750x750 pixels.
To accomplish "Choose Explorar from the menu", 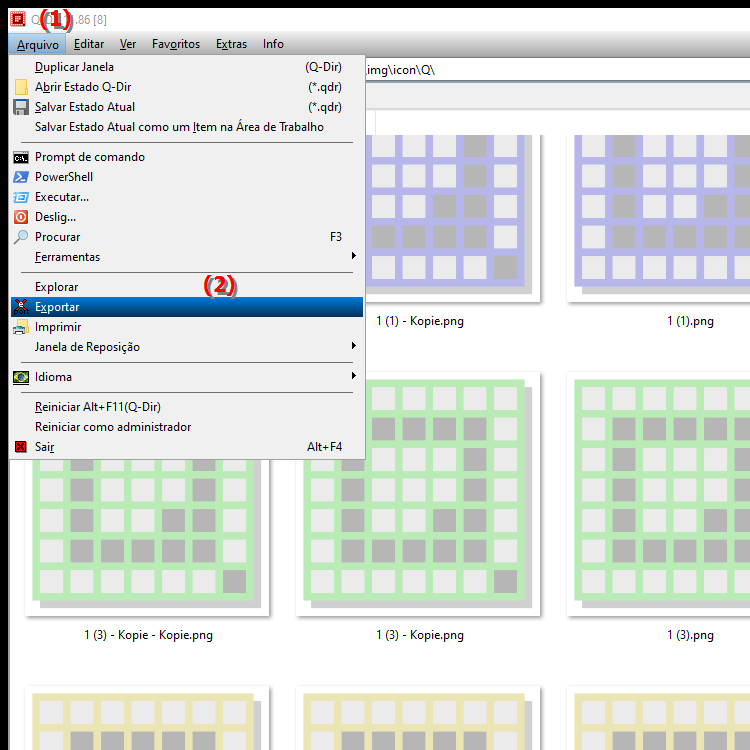I will click(187, 287).
